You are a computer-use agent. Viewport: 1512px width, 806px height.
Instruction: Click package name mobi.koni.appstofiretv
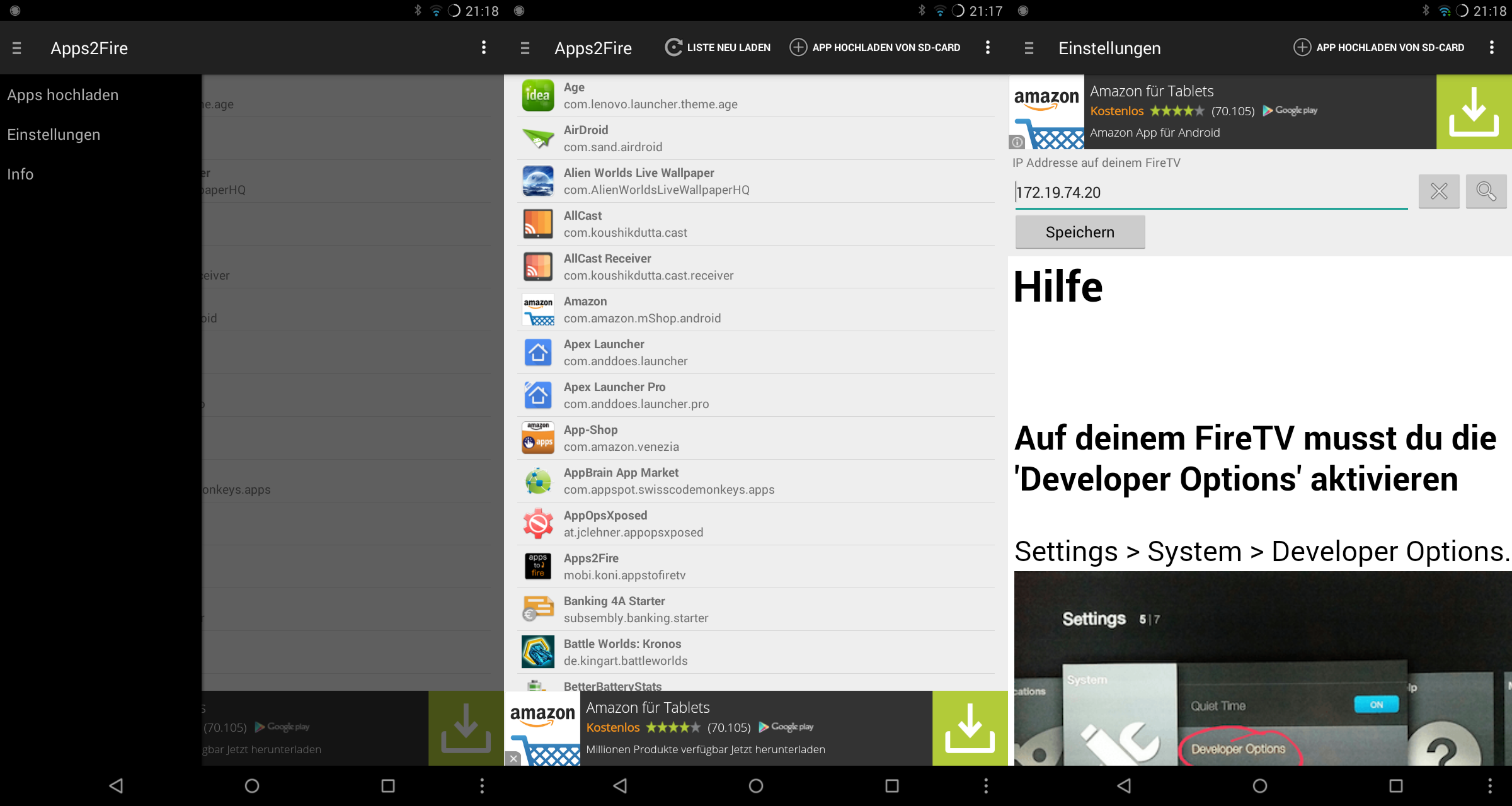coord(624,576)
